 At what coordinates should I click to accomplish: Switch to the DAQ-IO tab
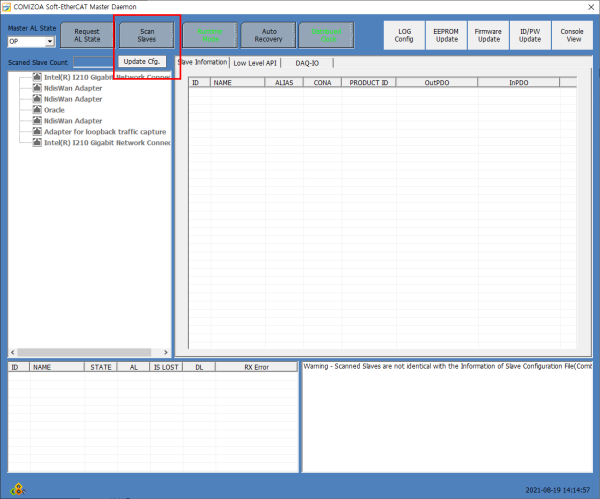307,63
